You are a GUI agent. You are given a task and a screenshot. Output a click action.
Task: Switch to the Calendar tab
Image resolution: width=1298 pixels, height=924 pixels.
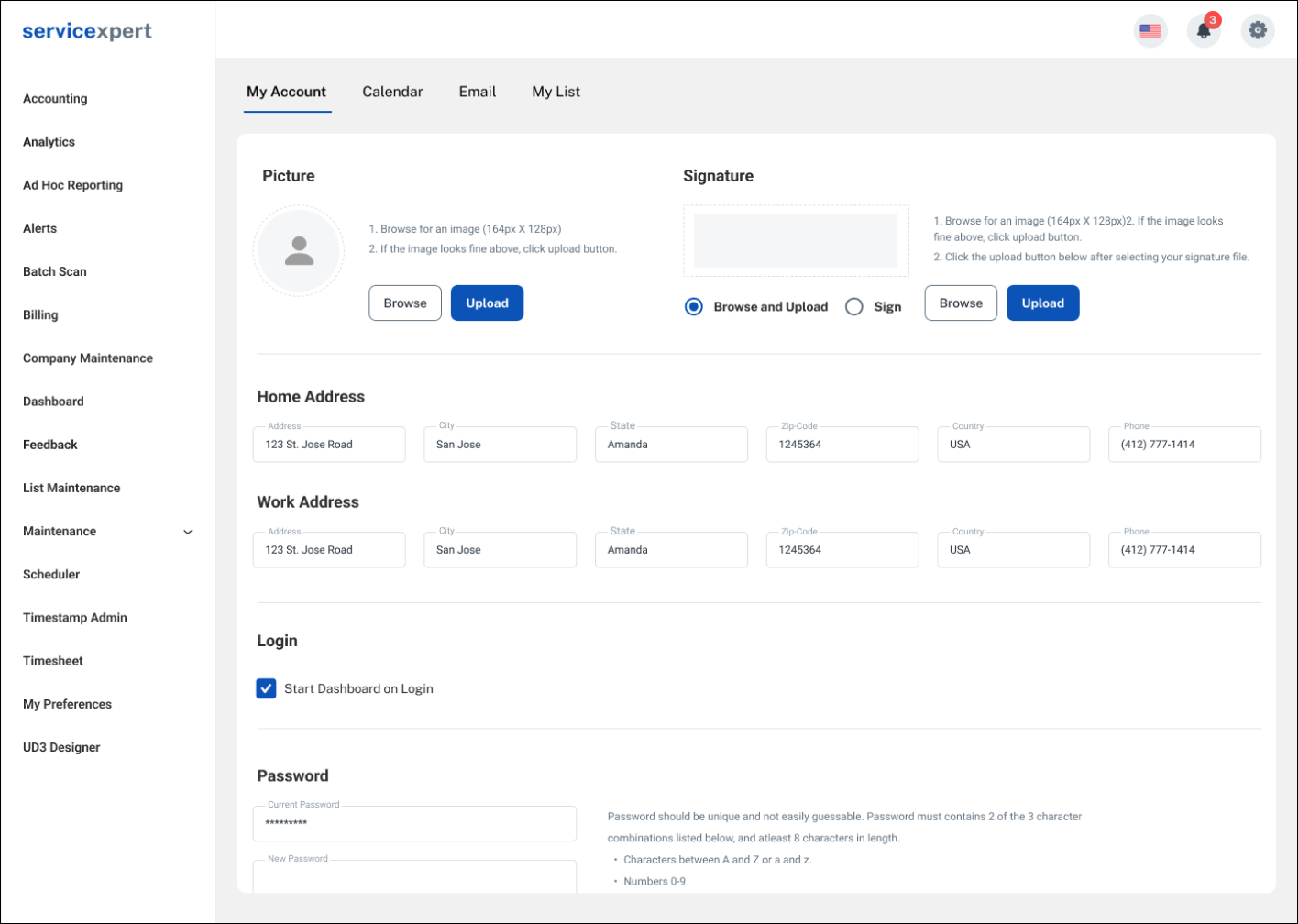392,92
